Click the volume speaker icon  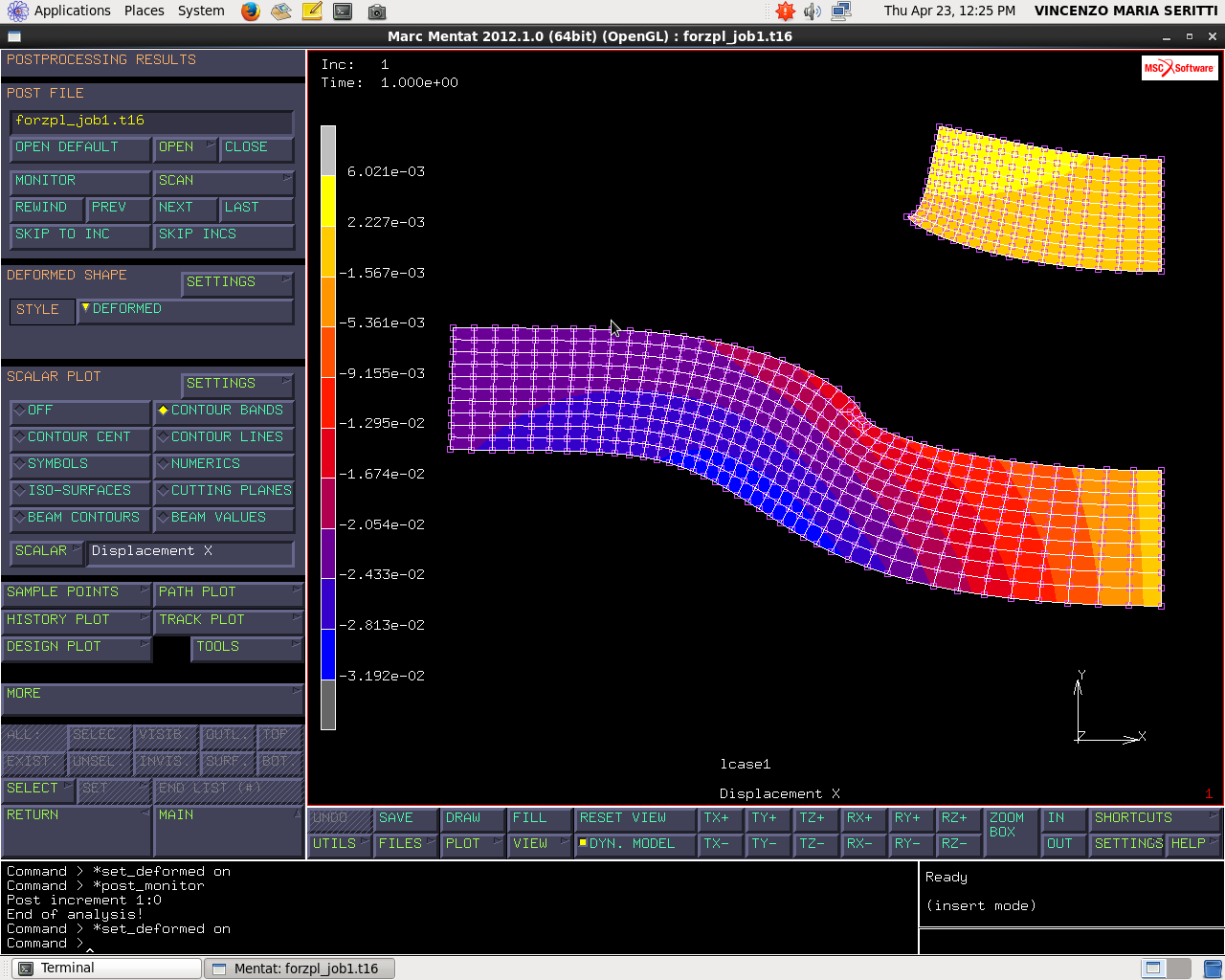813,11
